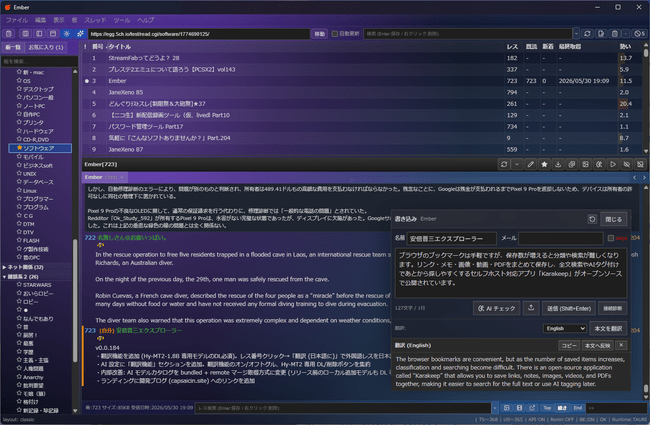Screen dimensions: 650x425
Task: Click the download icon in thread toolbar
Action: pyautogui.click(x=558, y=165)
